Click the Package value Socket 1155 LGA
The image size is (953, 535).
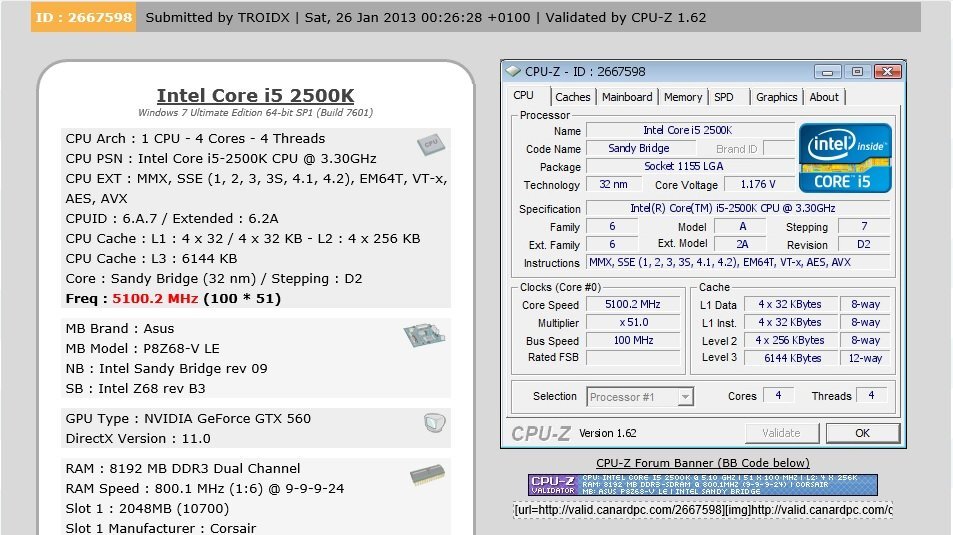pos(690,166)
